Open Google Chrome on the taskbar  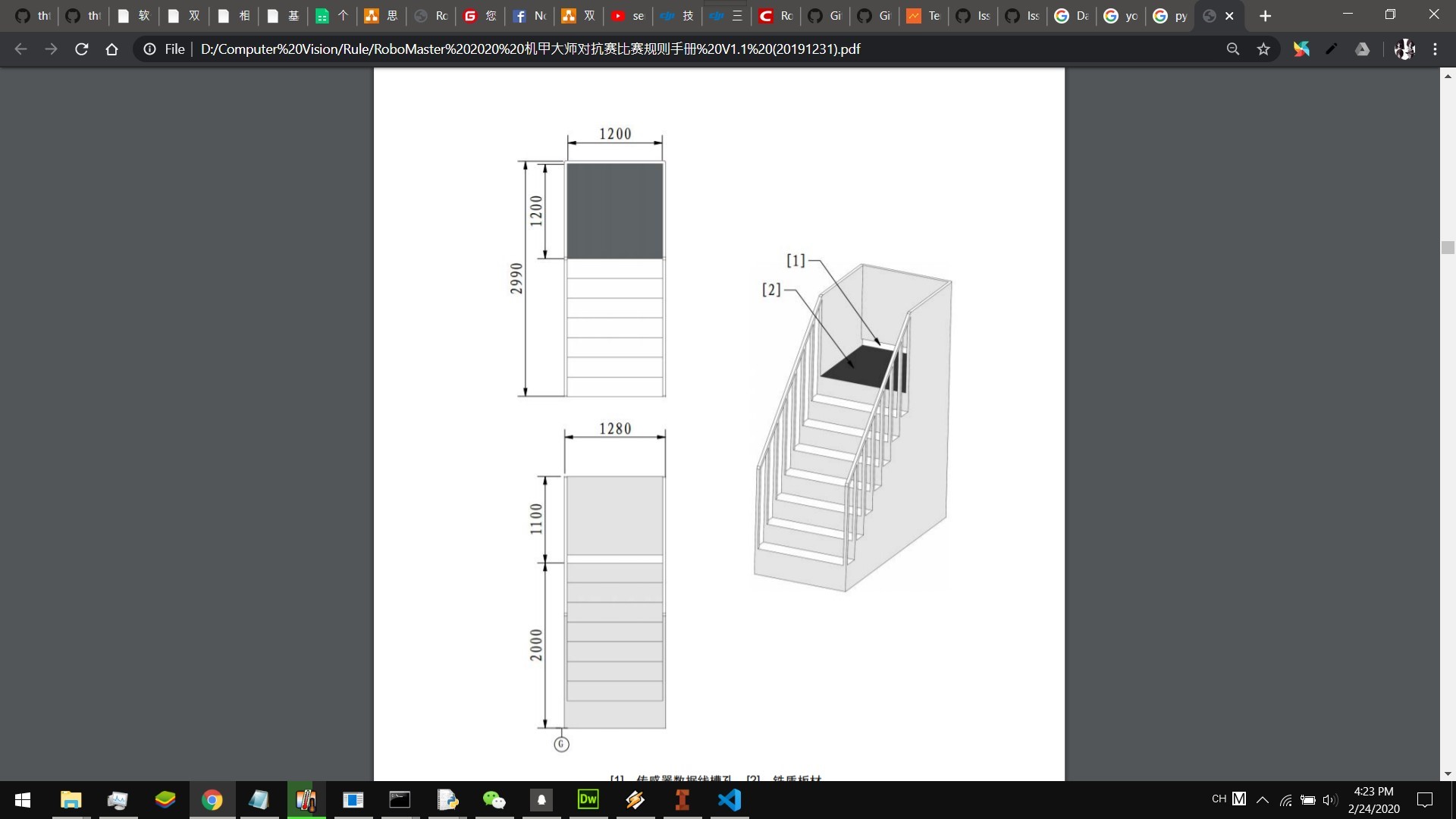[212, 800]
